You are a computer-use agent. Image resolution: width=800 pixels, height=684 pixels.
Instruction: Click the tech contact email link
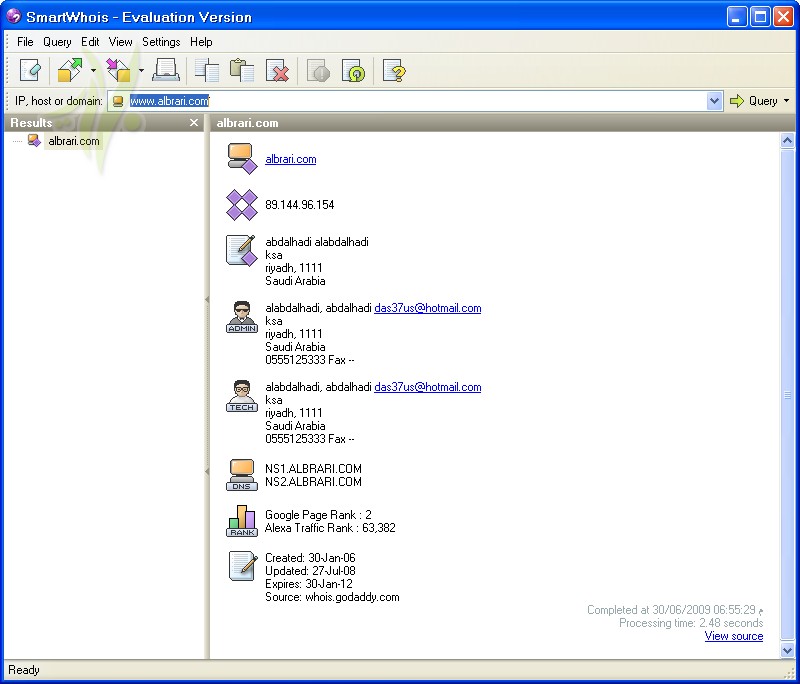point(428,387)
